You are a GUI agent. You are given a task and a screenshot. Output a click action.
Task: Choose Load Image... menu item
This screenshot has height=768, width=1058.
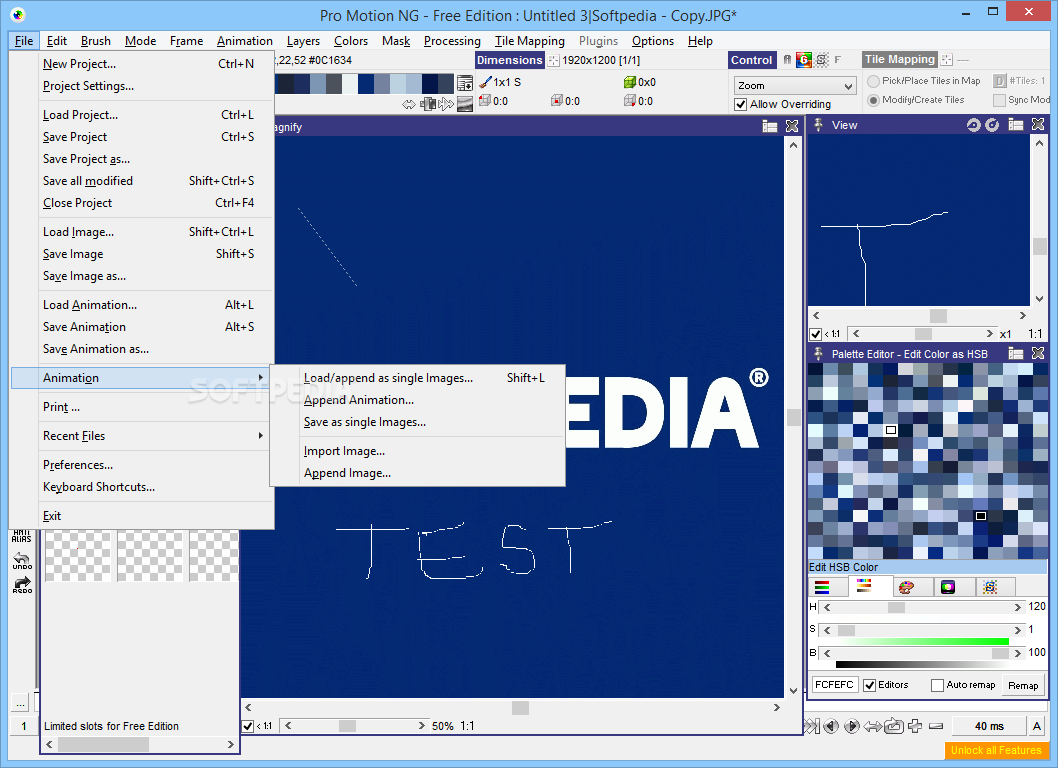[78, 232]
